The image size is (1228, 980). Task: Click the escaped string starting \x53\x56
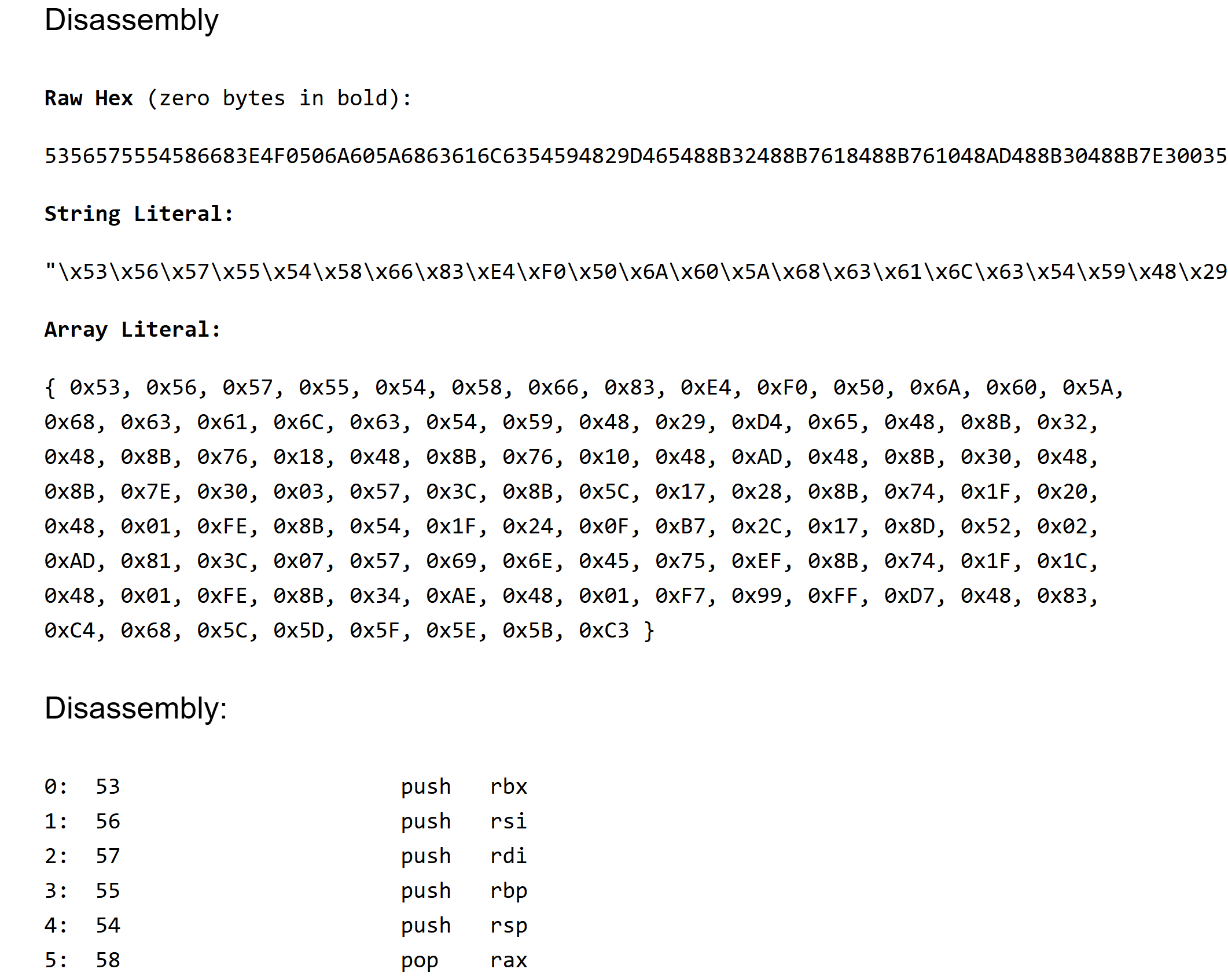pos(635,272)
